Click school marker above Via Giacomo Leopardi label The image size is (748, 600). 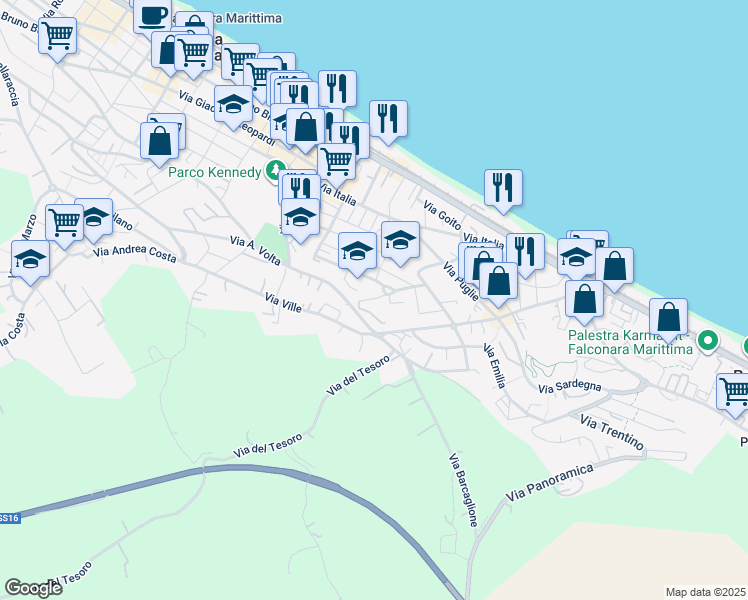(233, 107)
